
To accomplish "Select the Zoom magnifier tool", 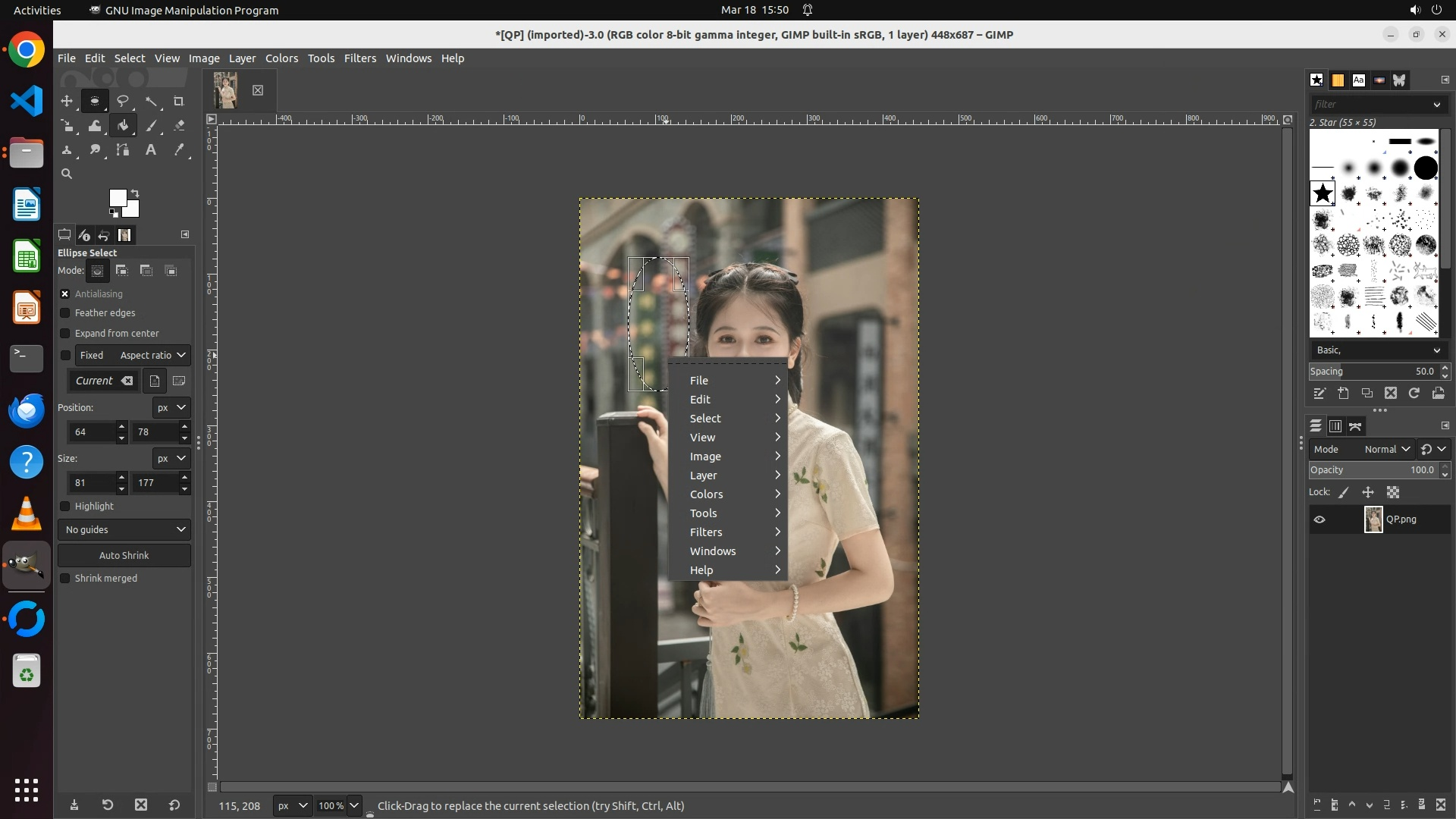I will (67, 174).
